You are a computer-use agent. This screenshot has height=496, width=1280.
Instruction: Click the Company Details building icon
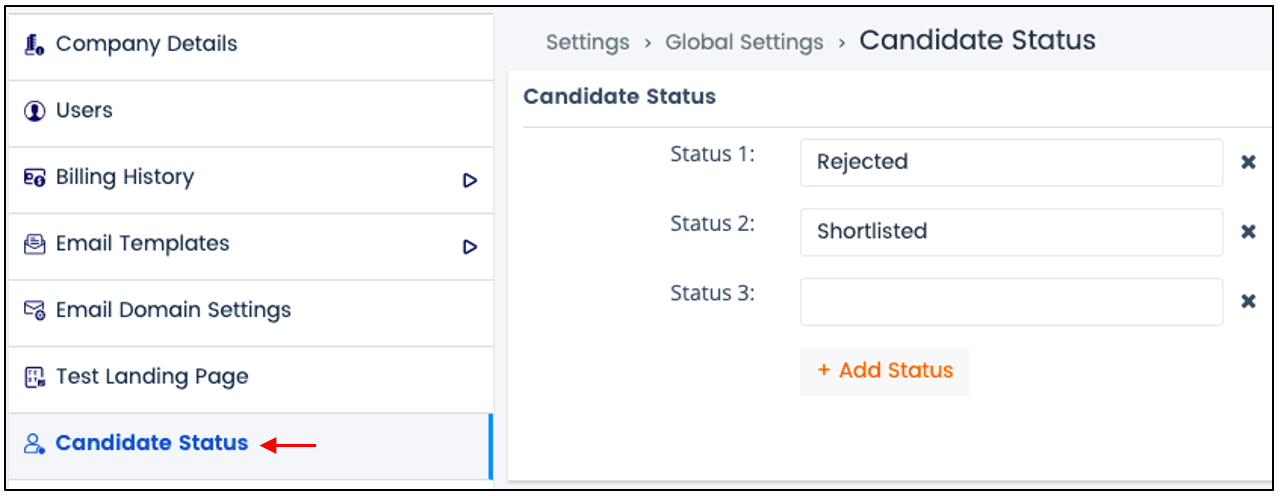pos(35,45)
